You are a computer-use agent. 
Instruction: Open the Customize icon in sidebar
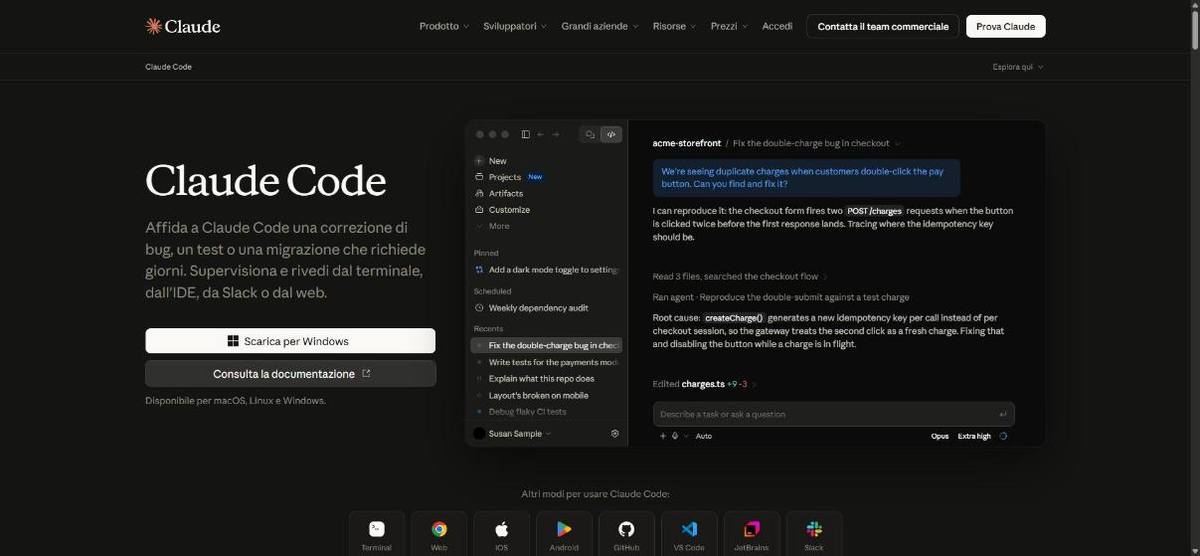point(479,210)
